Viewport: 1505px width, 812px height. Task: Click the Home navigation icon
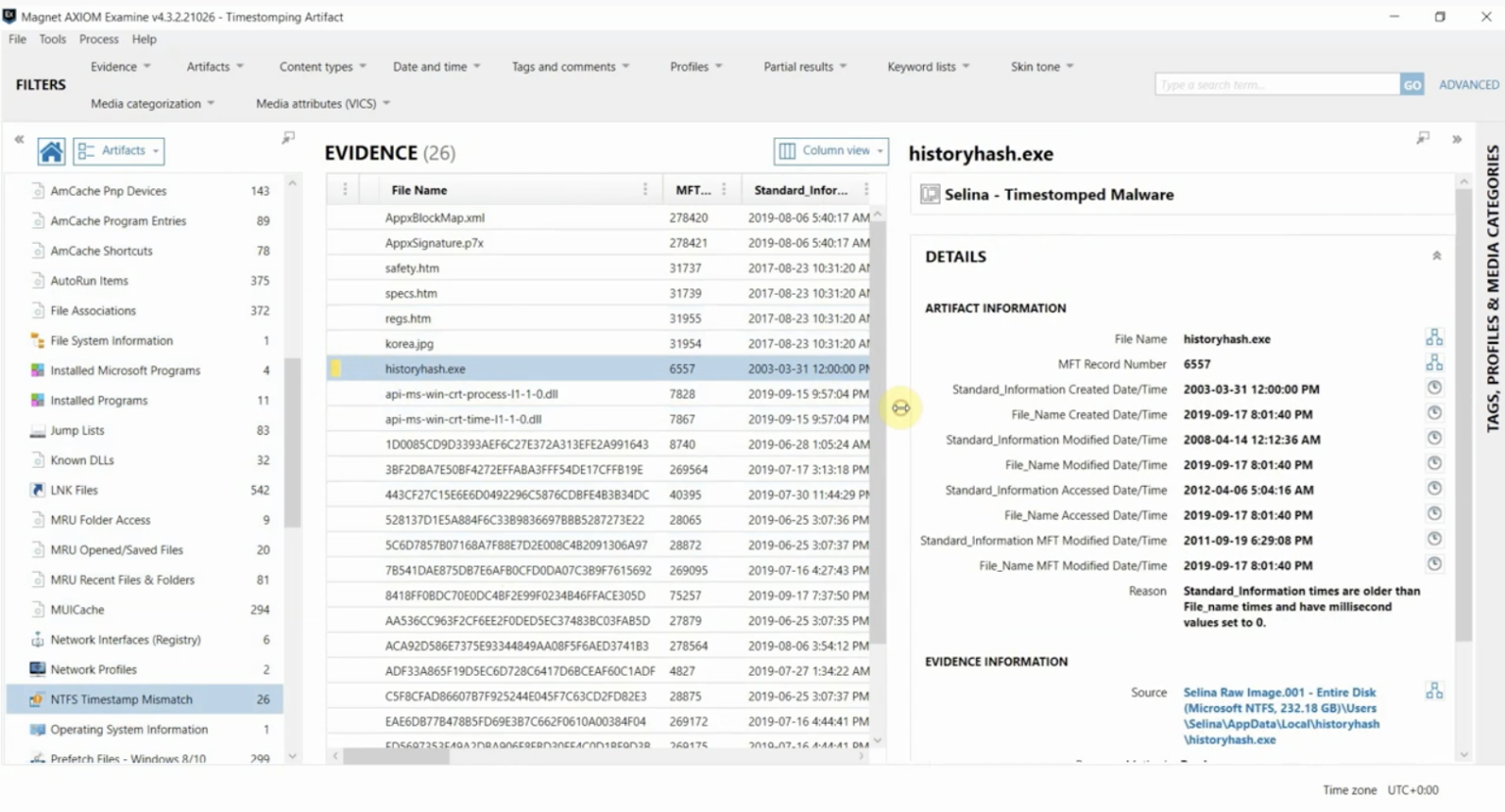point(51,151)
